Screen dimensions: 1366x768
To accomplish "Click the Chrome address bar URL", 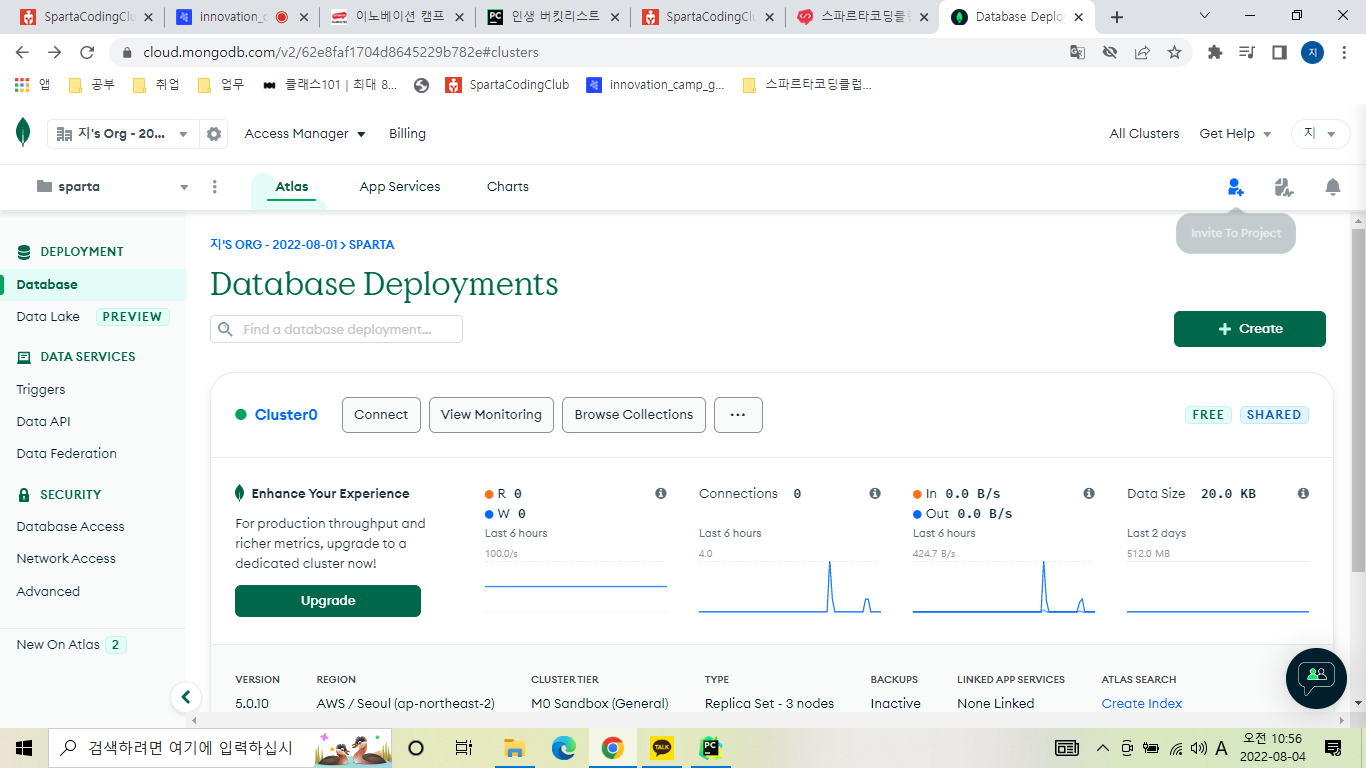I will (x=341, y=52).
